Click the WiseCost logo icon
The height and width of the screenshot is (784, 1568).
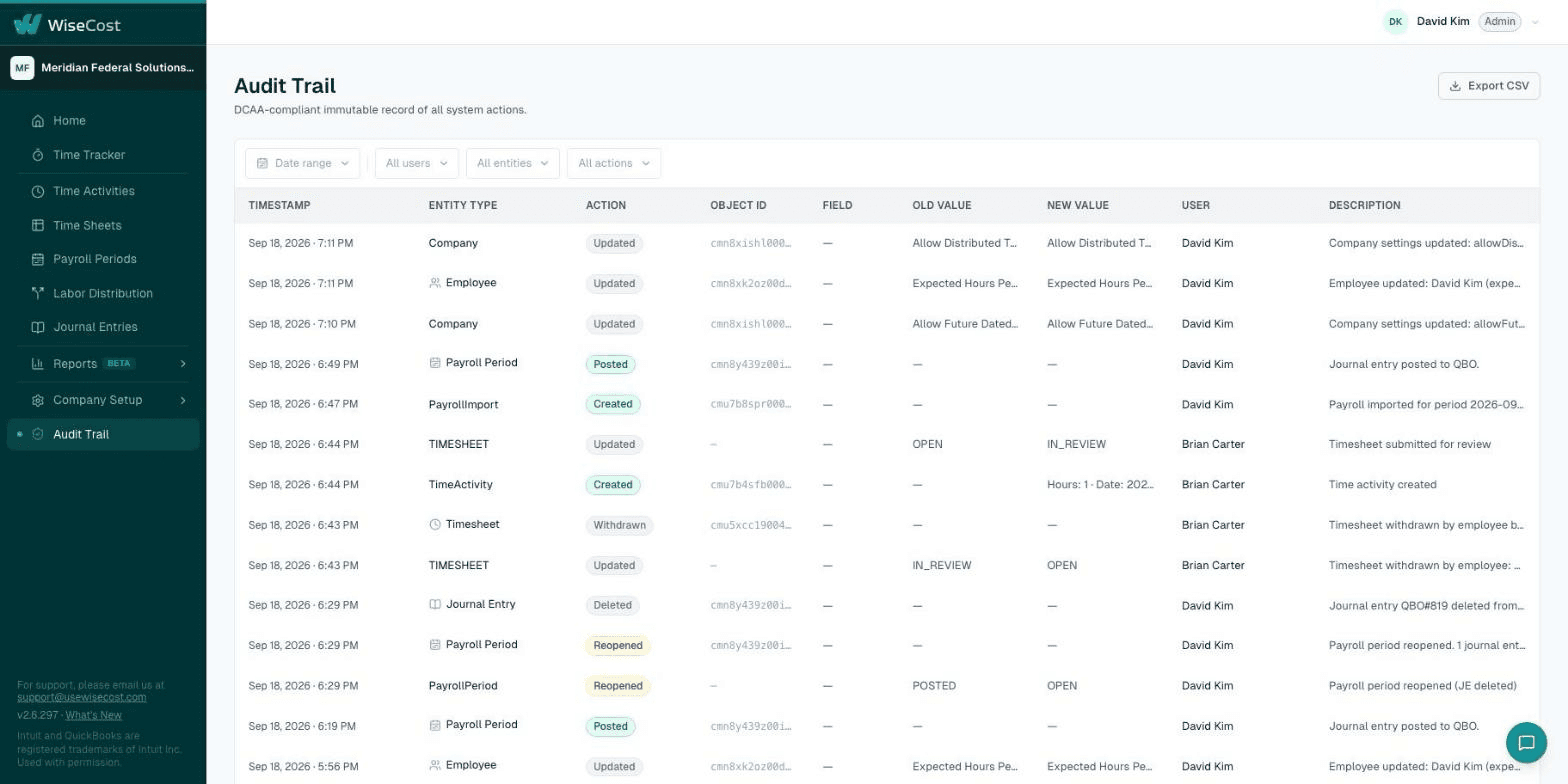(x=27, y=24)
